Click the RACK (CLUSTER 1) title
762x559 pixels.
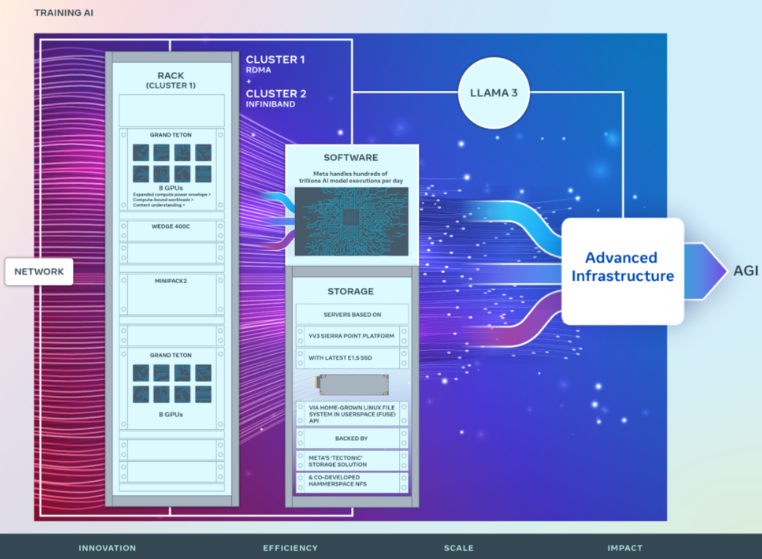pyautogui.click(x=171, y=80)
